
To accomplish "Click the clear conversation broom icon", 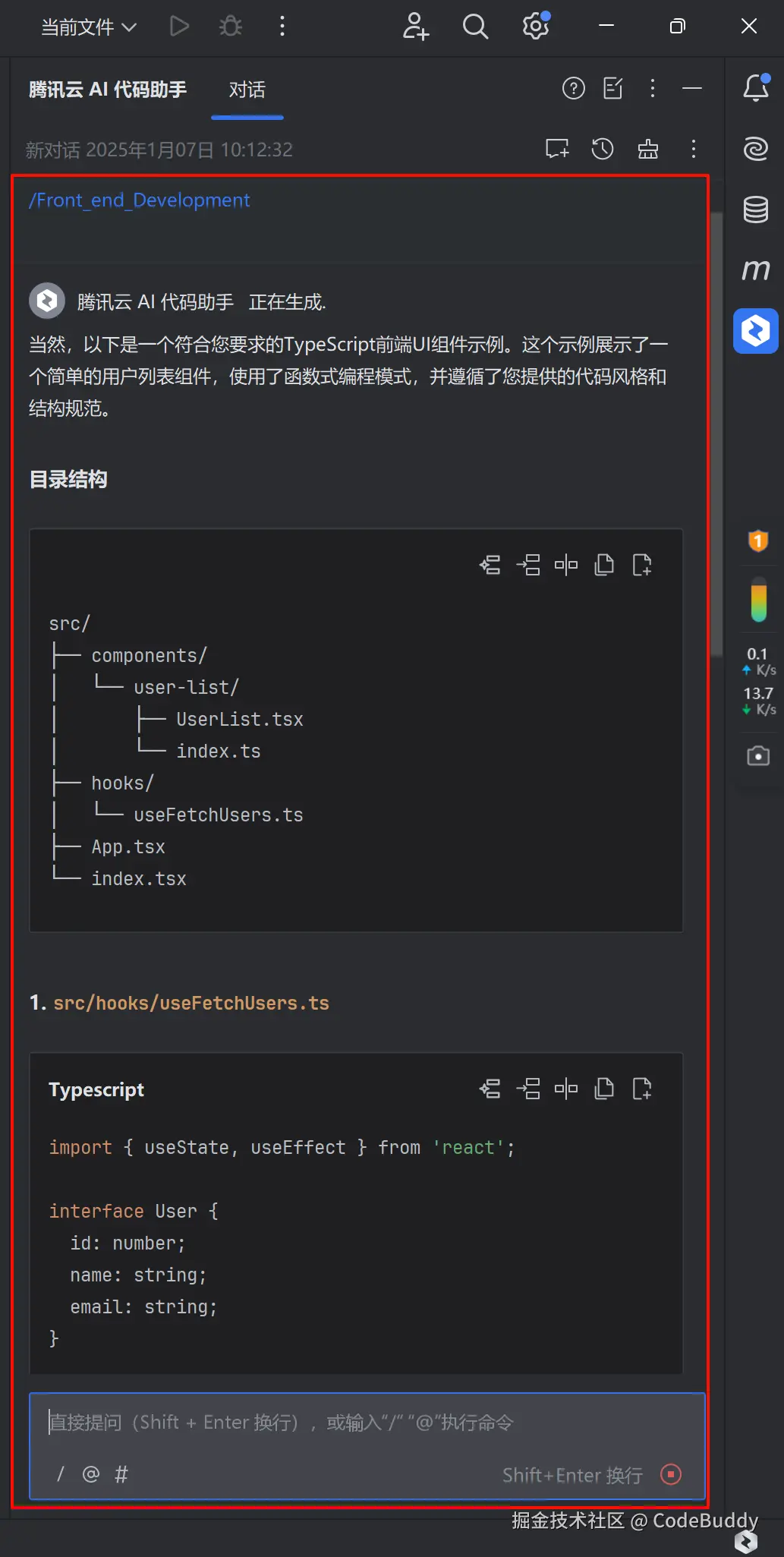I will [x=648, y=149].
